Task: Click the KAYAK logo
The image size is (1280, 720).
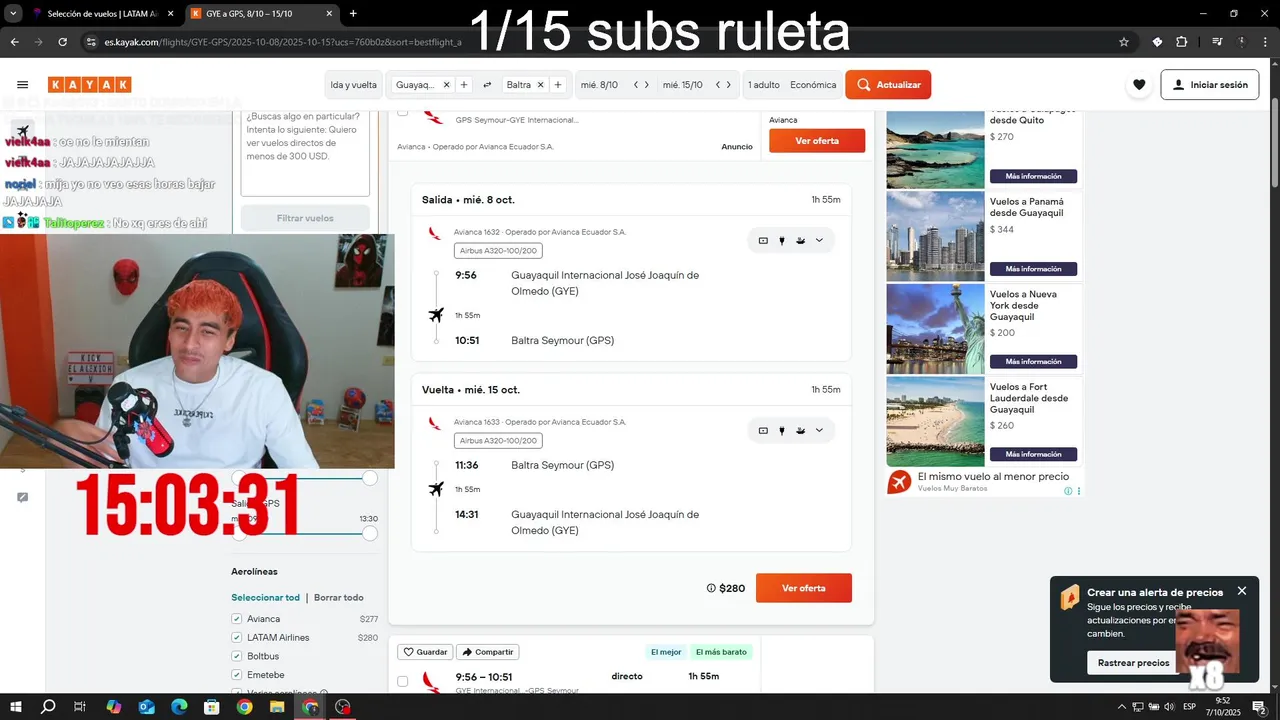Action: (x=89, y=85)
